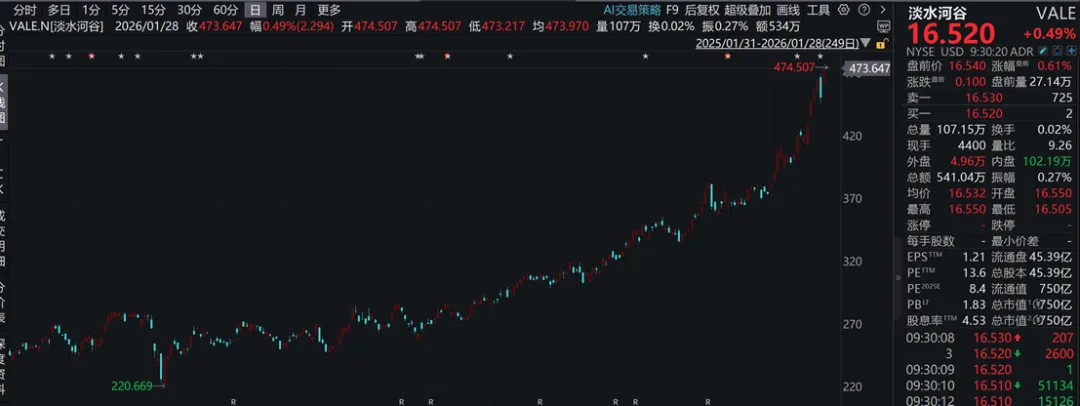Click the blue plus icon beside ADR
1080x406 pixels.
coord(1072,51)
